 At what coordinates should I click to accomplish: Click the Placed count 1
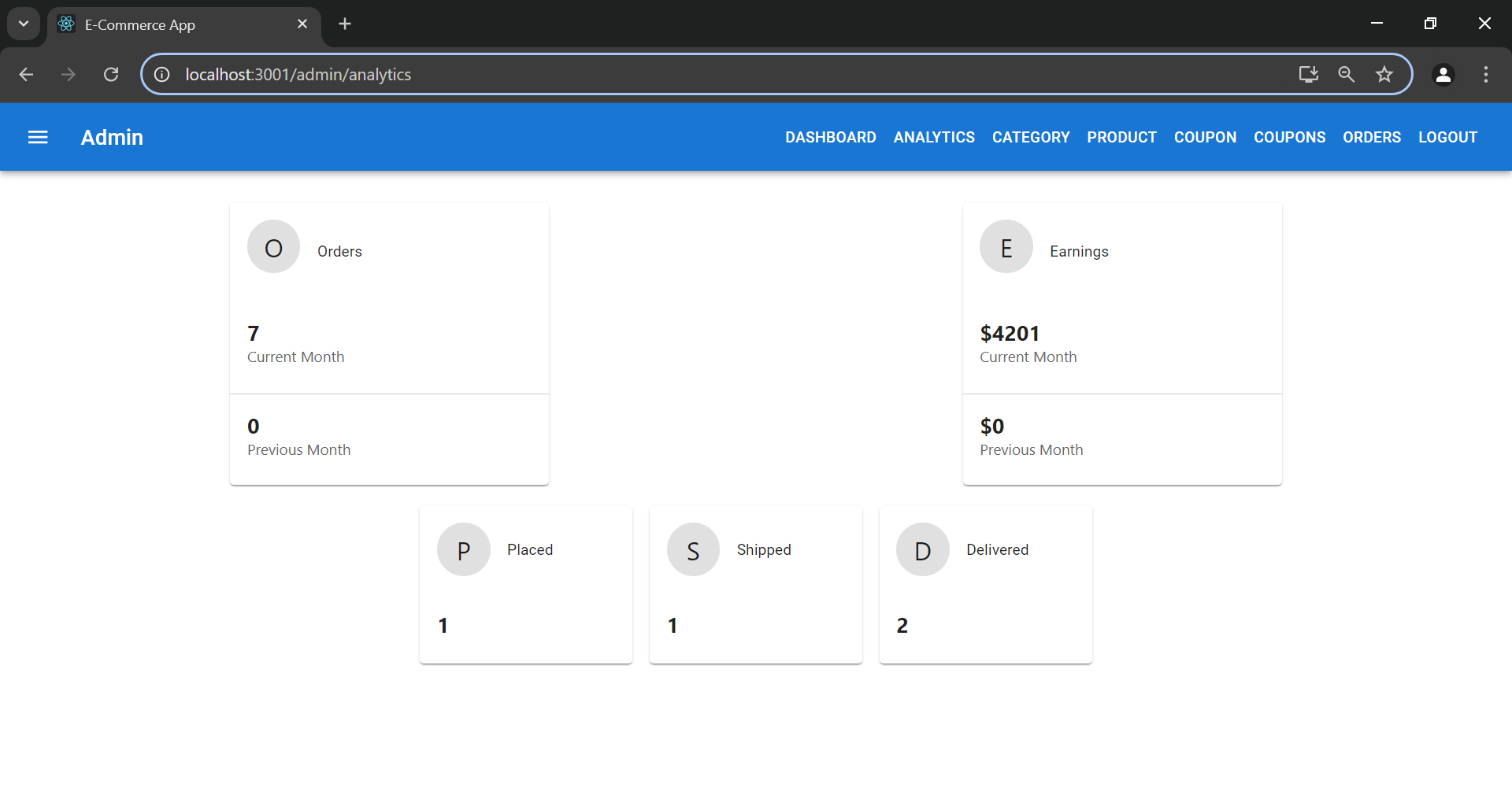coord(443,626)
